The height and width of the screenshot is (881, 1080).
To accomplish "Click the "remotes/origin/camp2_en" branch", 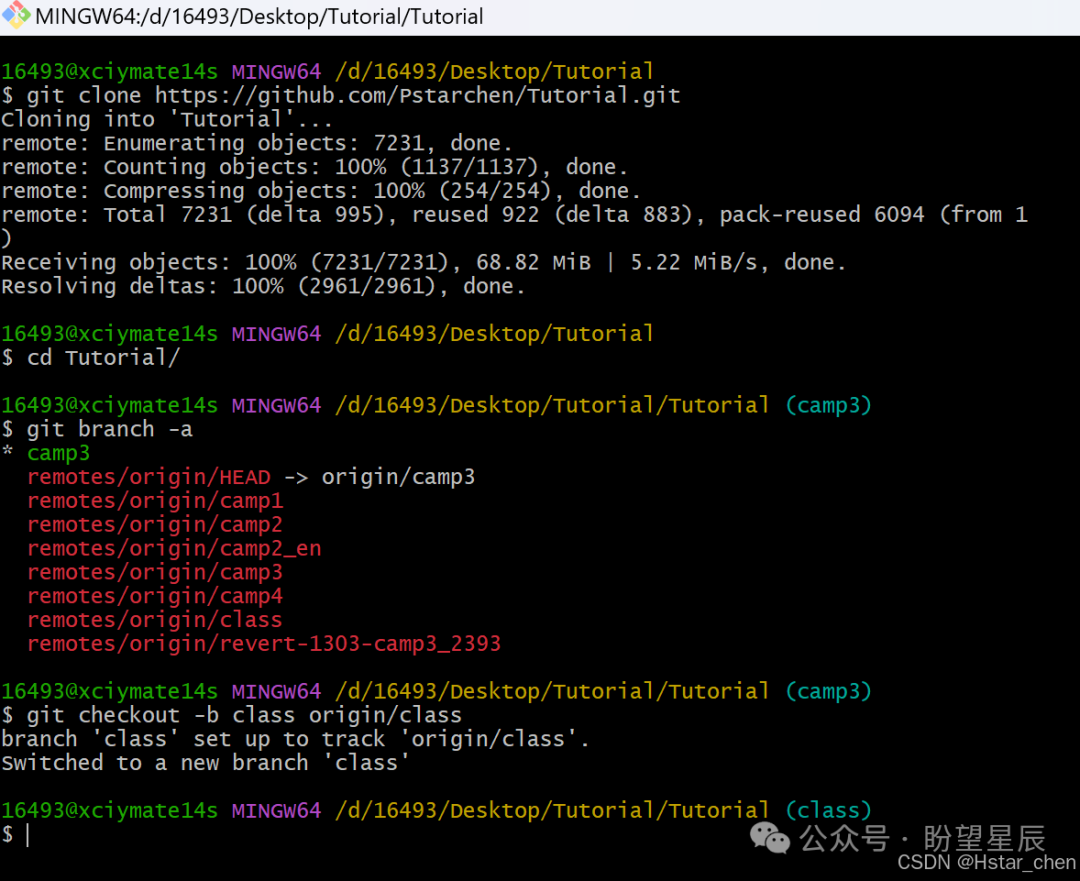I will coord(174,549).
